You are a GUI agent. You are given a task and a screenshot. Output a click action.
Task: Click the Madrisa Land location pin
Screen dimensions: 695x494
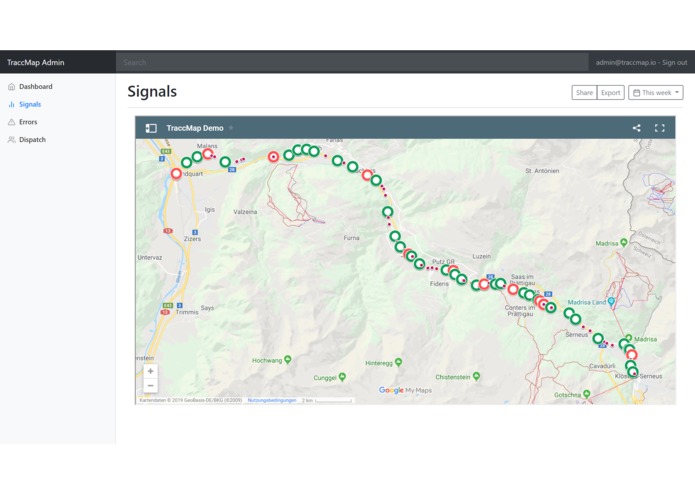[612, 301]
